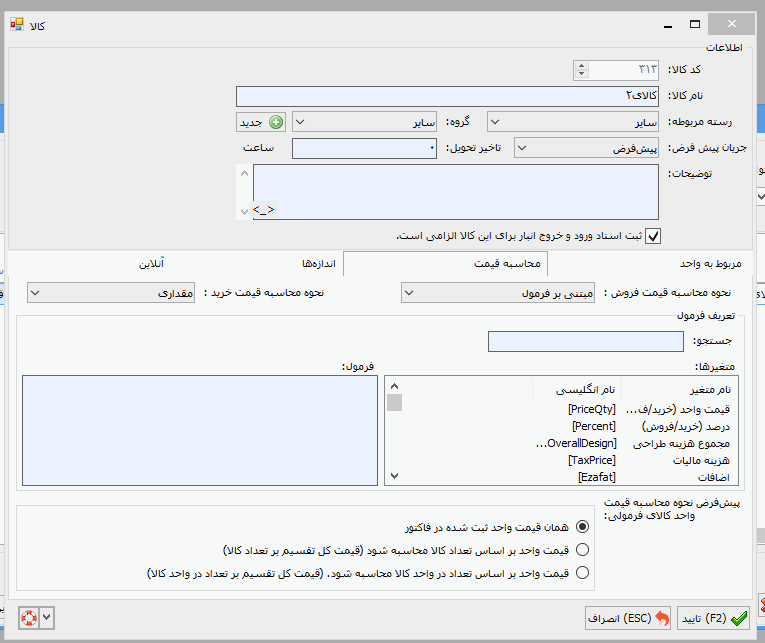This screenshot has height=643, width=765.
Task: Toggle the ثبت اسناد ورود و خروج انبار checkbox
Action: point(653,236)
